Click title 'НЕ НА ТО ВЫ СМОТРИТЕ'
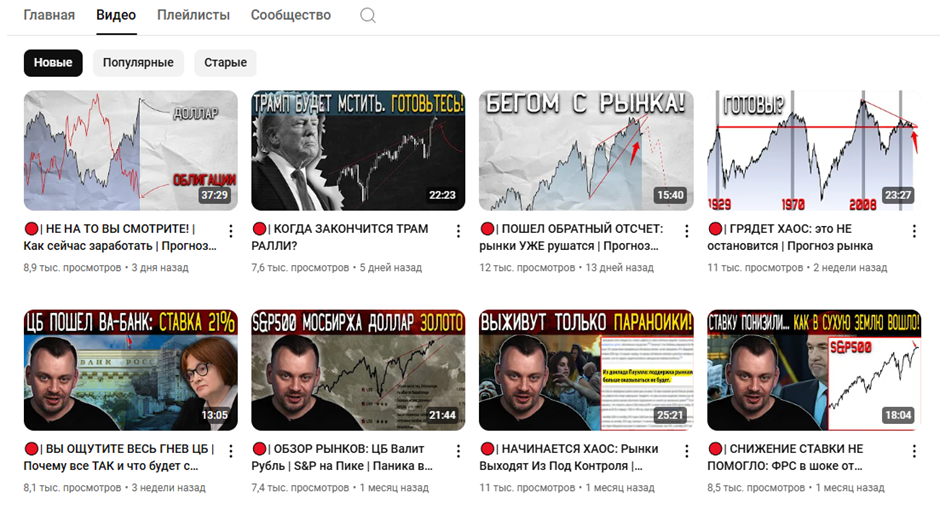Image resolution: width=940 pixels, height=516 pixels. (x=120, y=237)
